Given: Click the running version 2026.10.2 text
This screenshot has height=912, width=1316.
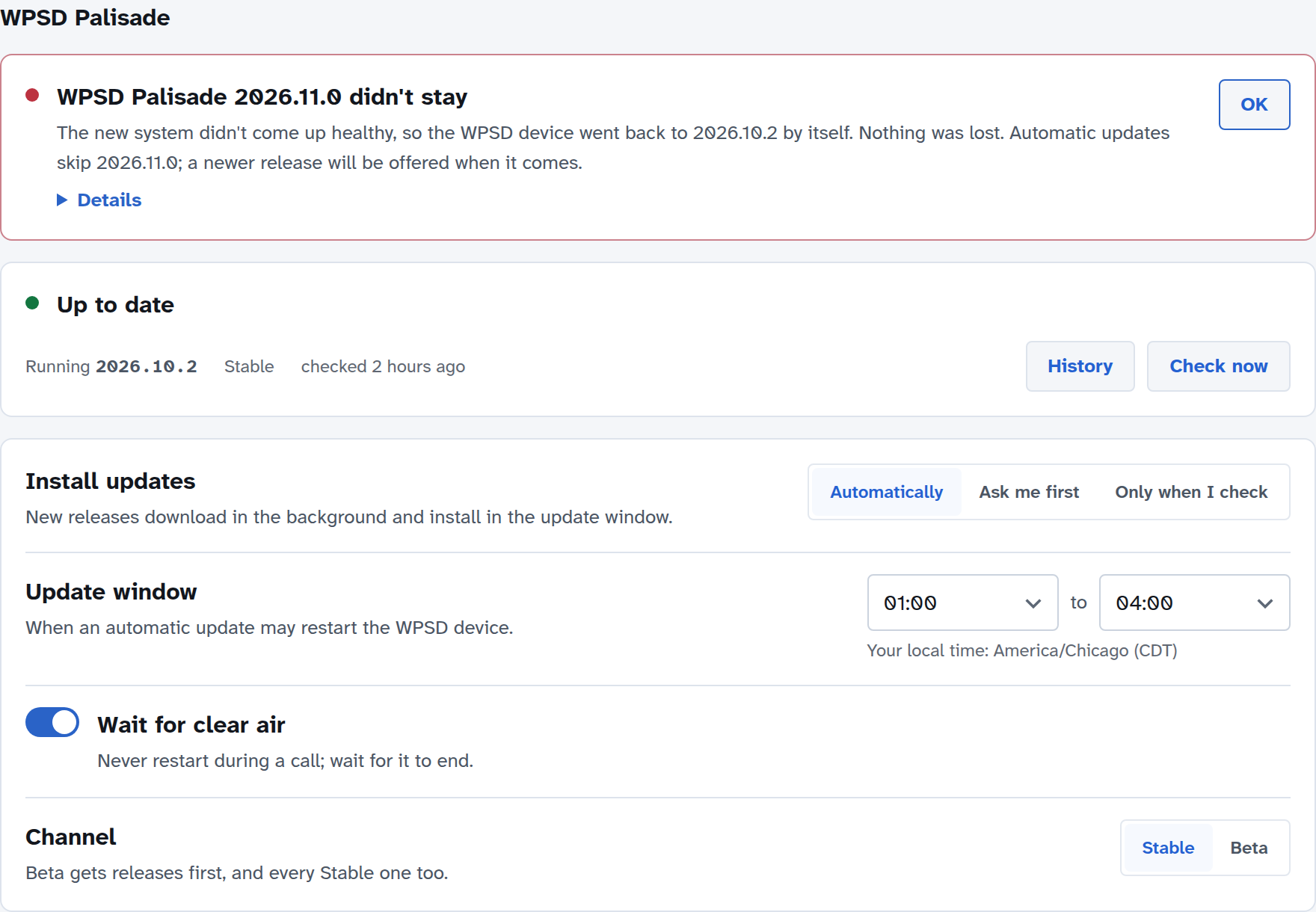Looking at the screenshot, I should coord(147,366).
